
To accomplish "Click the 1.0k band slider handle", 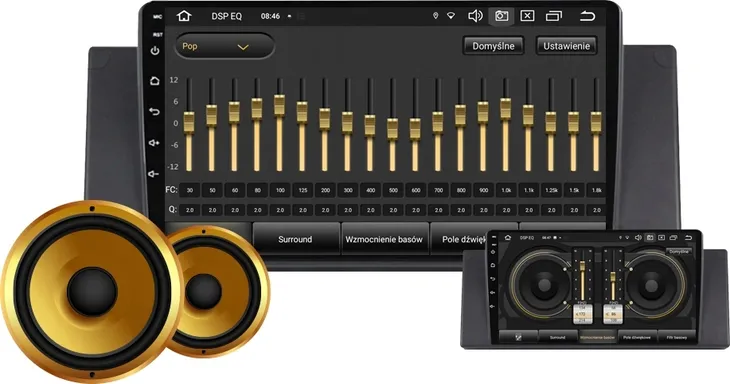I will (x=506, y=108).
